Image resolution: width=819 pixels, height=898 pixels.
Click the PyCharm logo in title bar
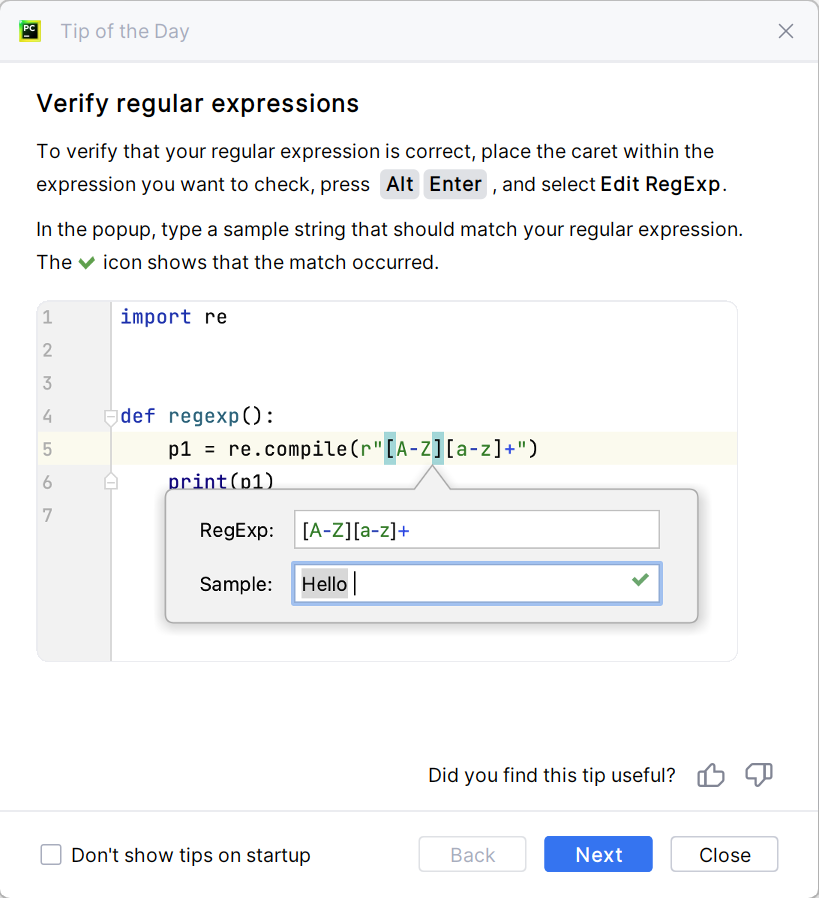click(x=30, y=31)
